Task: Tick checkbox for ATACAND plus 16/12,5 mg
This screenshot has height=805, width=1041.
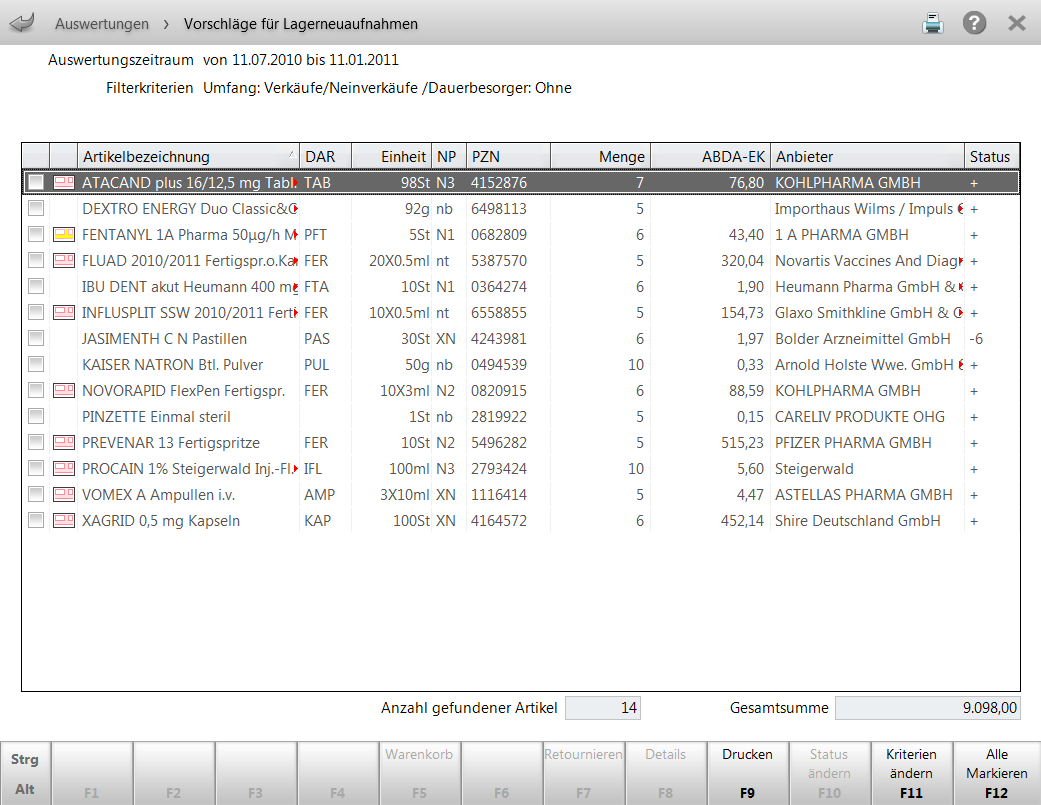Action: point(36,183)
